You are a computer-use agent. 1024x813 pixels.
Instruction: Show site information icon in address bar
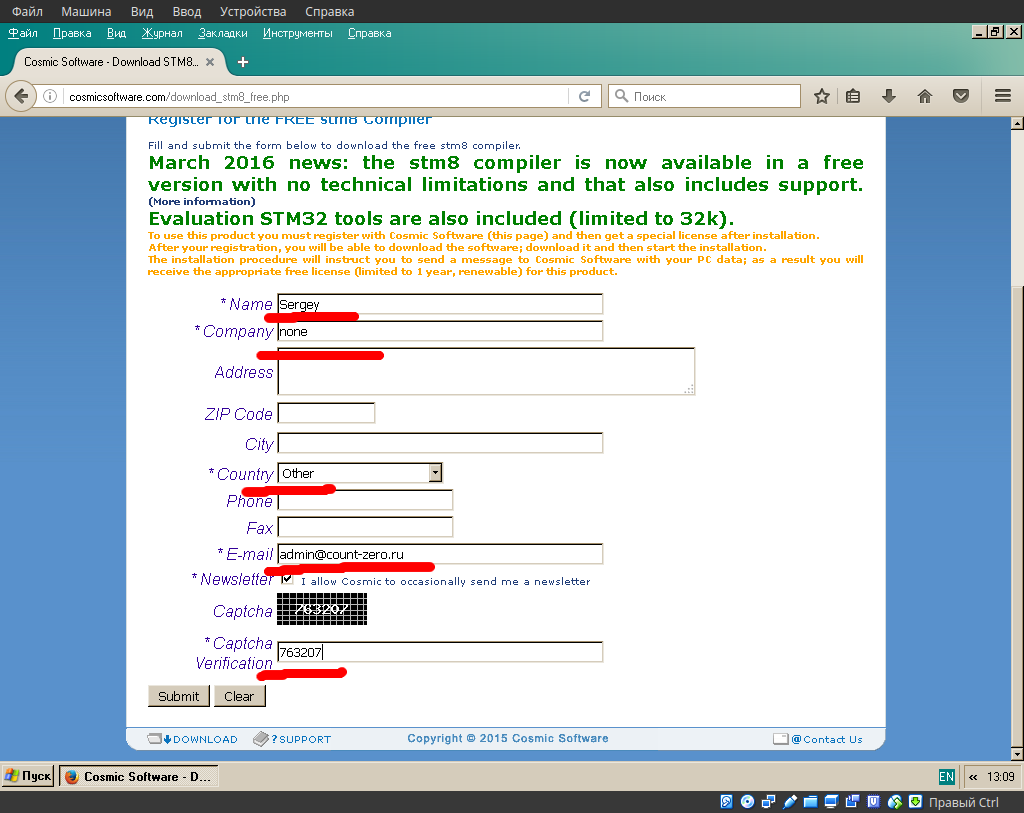50,97
